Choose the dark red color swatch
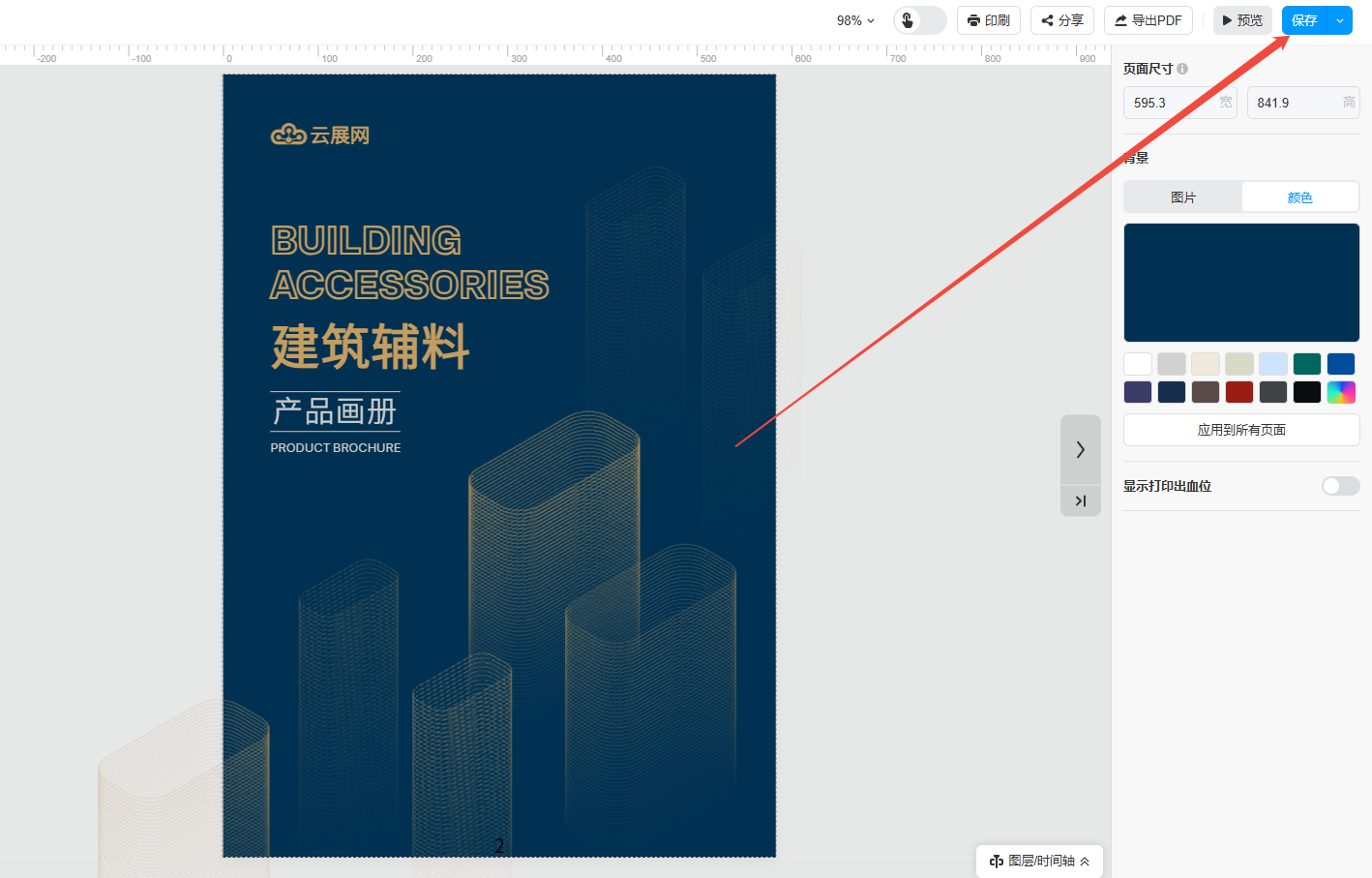The image size is (1372, 878). coord(1239,392)
